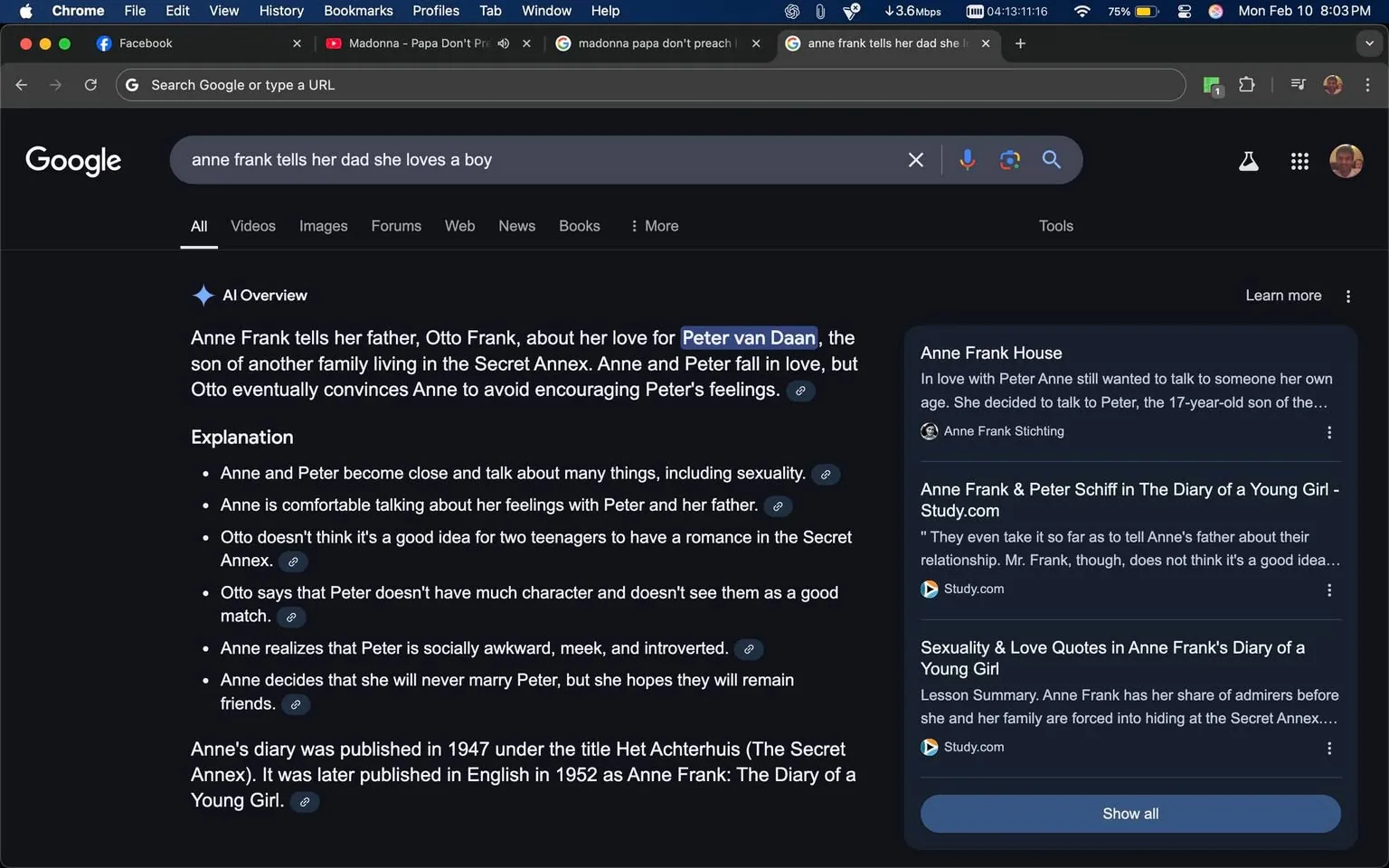Click the source link icon after the AI Overview summary

(x=799, y=391)
